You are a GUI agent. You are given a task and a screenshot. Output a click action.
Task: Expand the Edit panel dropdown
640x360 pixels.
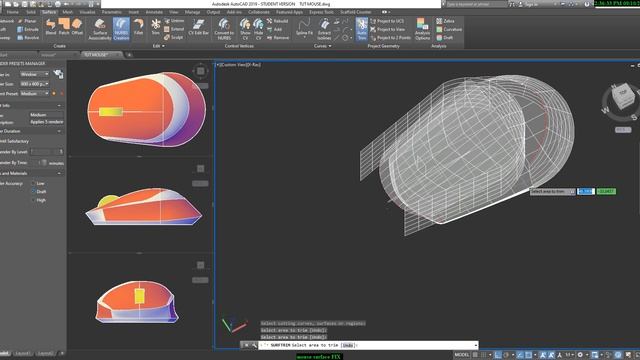point(159,46)
